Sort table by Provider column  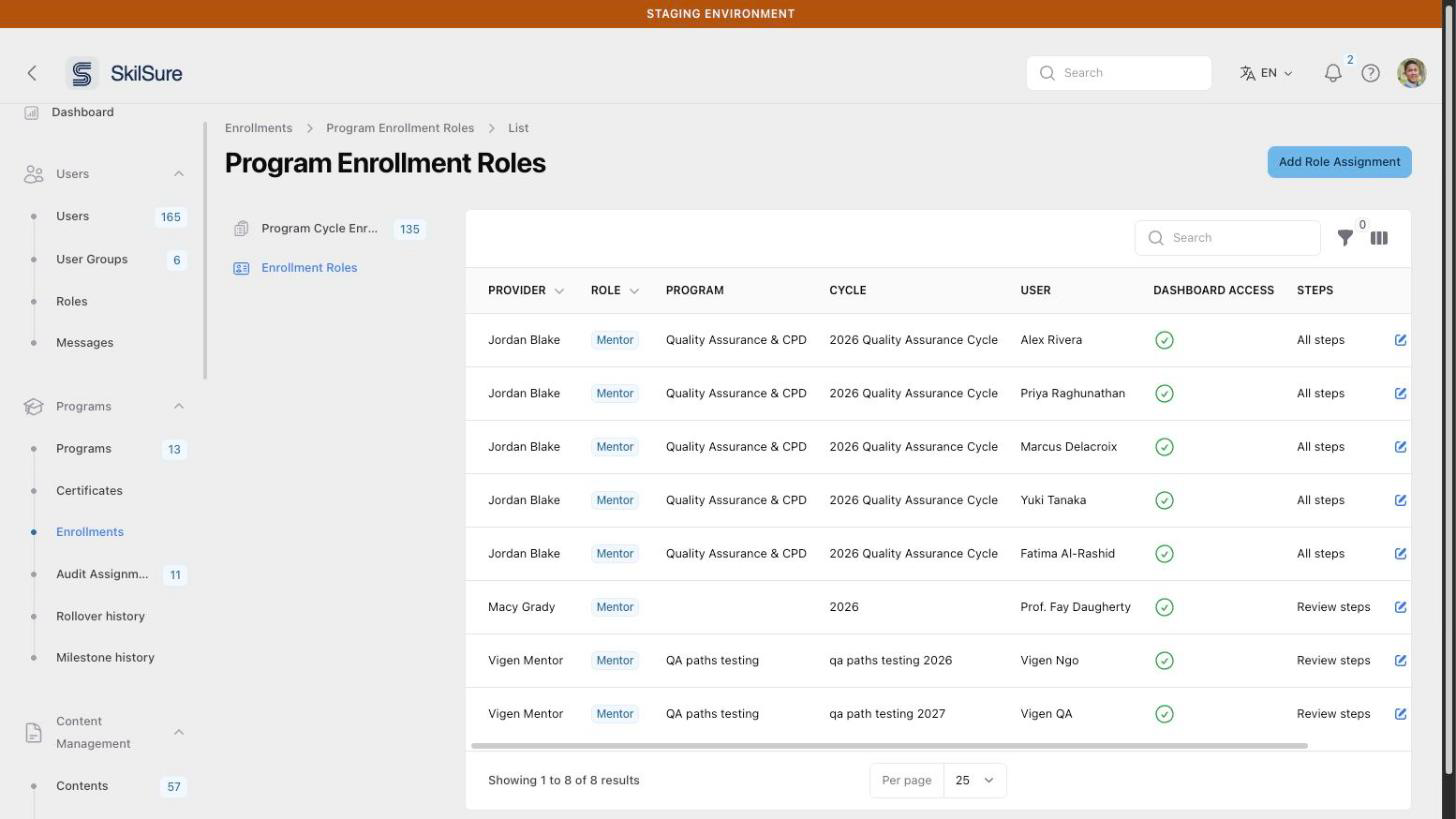pos(526,290)
